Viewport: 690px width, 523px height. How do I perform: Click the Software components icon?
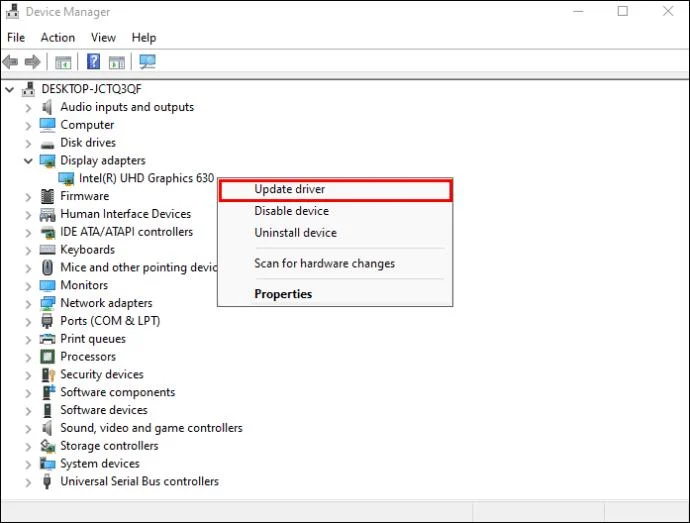coord(48,392)
